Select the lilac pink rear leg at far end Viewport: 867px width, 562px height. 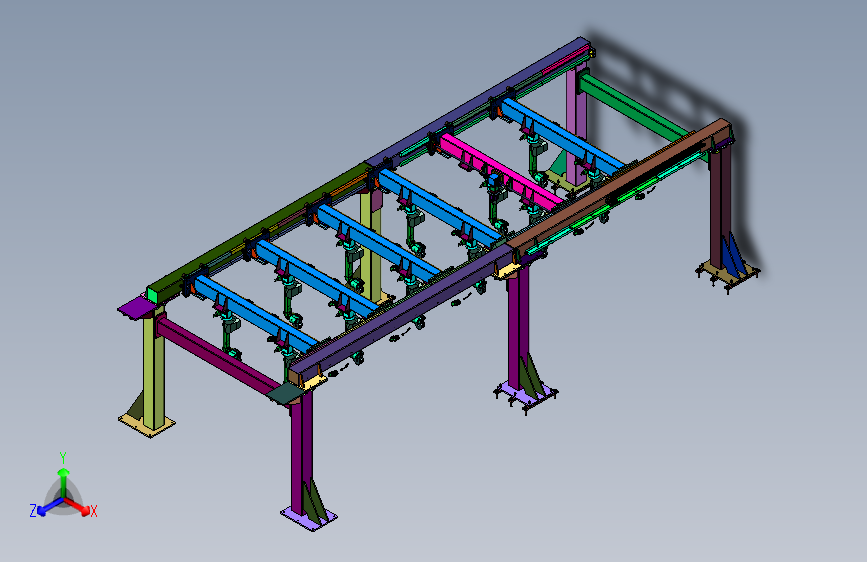point(576,124)
